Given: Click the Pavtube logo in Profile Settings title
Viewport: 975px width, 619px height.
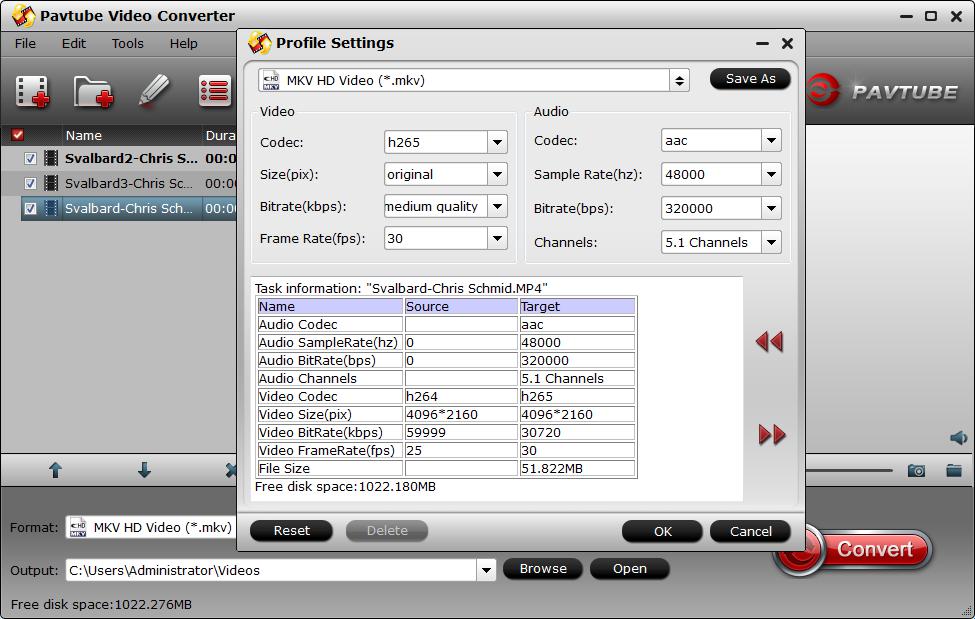Looking at the screenshot, I should (259, 43).
